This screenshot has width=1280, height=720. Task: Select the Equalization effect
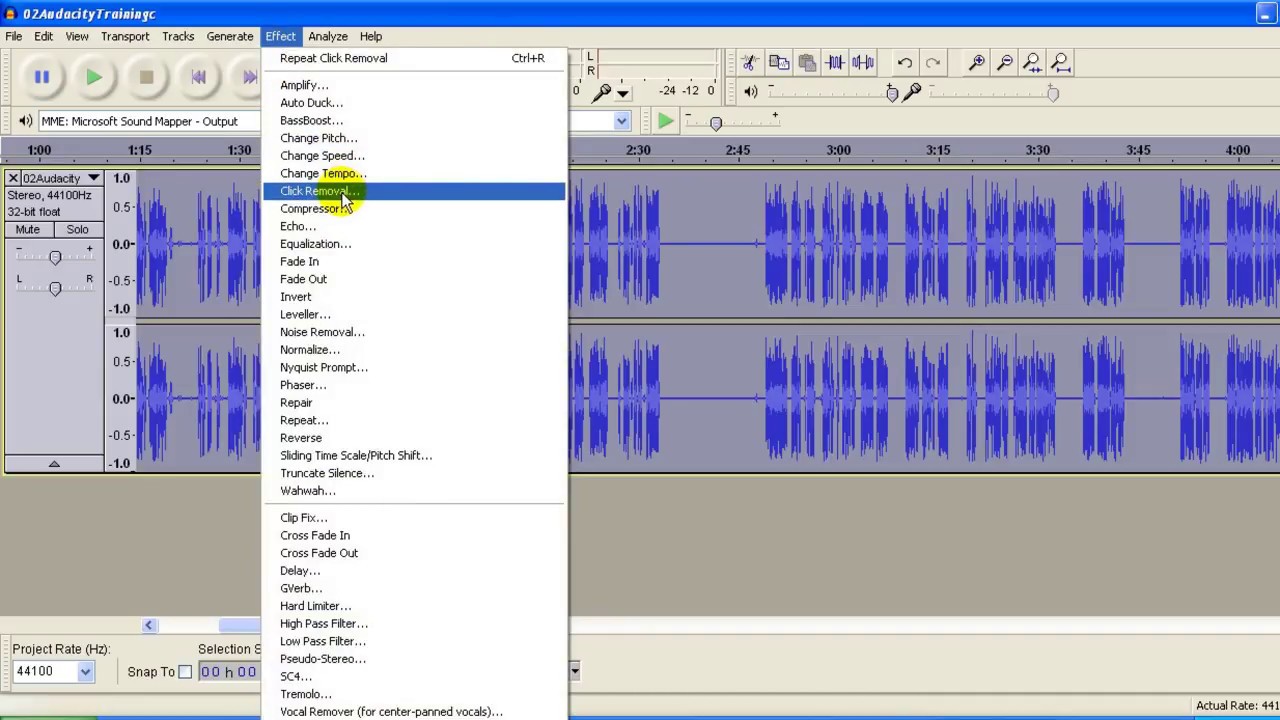pos(414,244)
